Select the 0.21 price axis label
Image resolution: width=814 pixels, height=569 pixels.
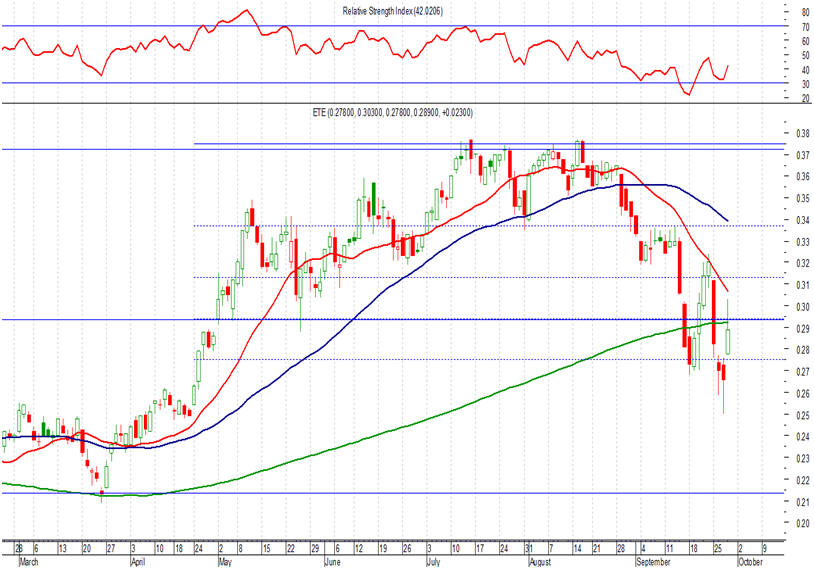pos(803,502)
